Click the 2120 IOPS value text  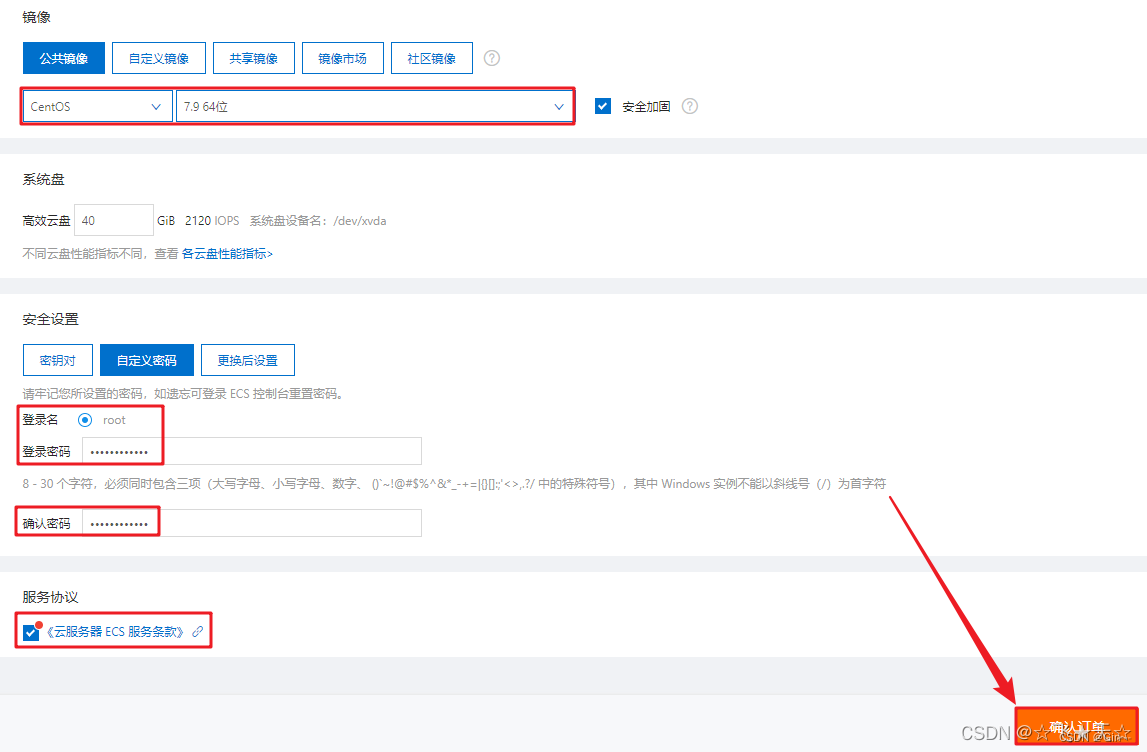tap(212, 220)
